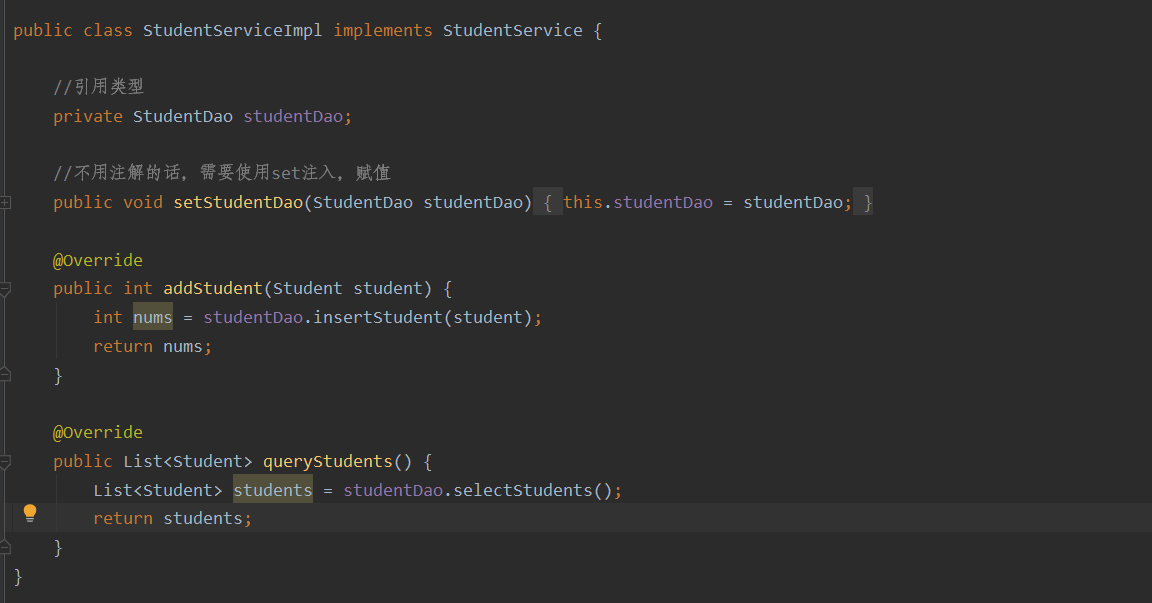Click the @Override annotation above addStudent
Viewport: 1152px width, 603px height.
click(x=98, y=260)
